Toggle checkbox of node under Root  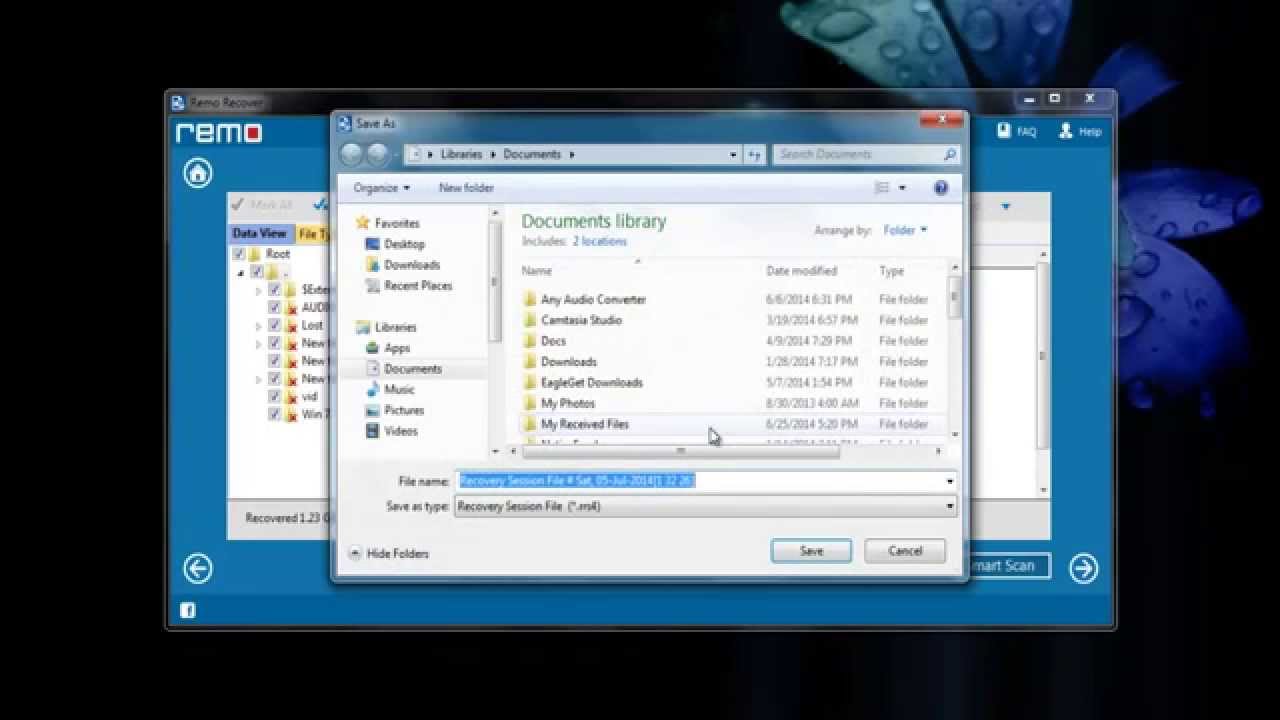tap(257, 272)
